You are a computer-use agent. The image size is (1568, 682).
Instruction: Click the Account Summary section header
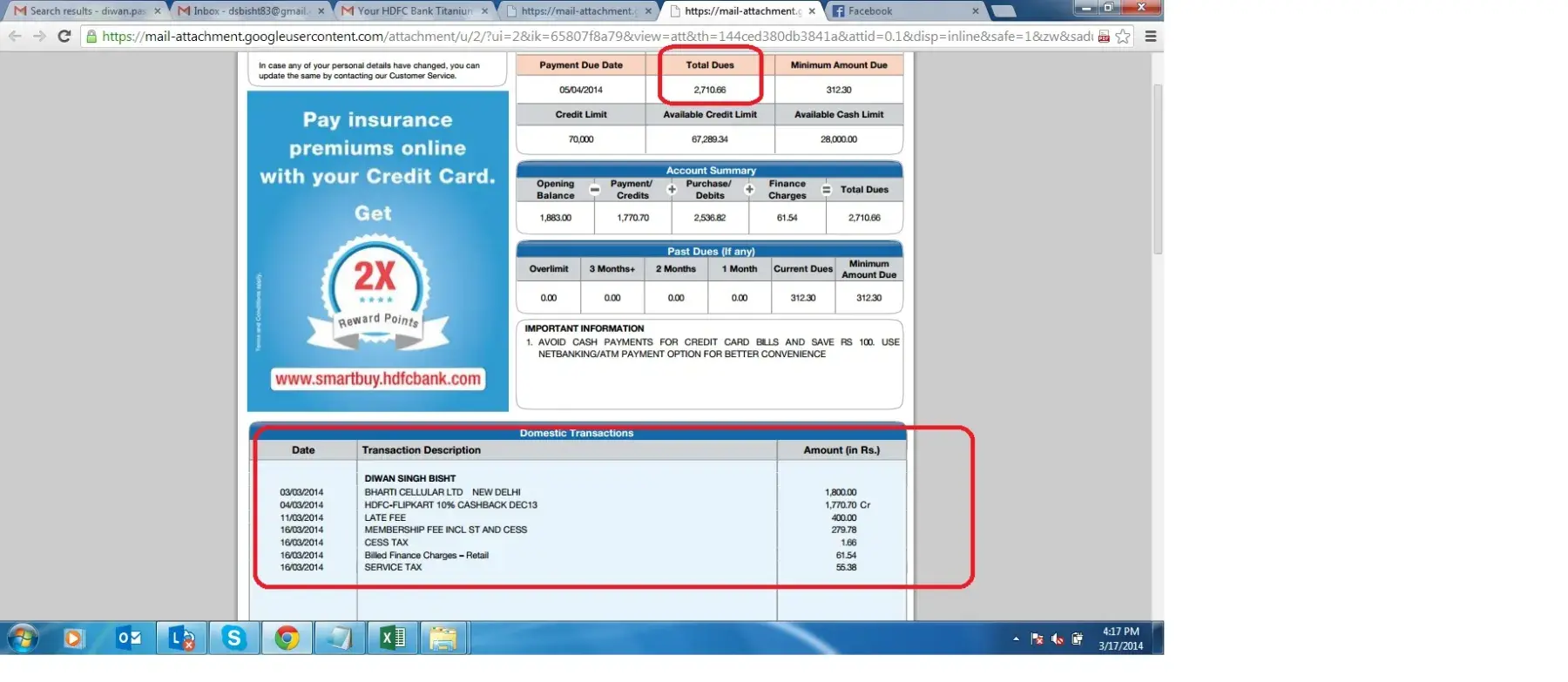point(711,171)
